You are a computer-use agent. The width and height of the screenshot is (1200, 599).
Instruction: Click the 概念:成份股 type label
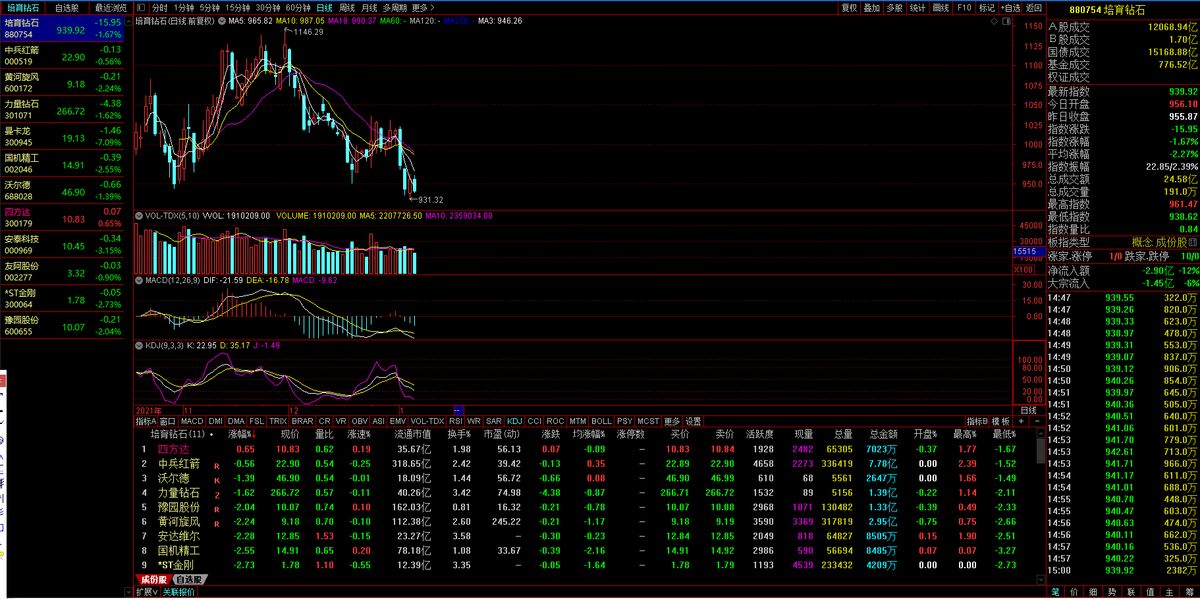point(1160,242)
